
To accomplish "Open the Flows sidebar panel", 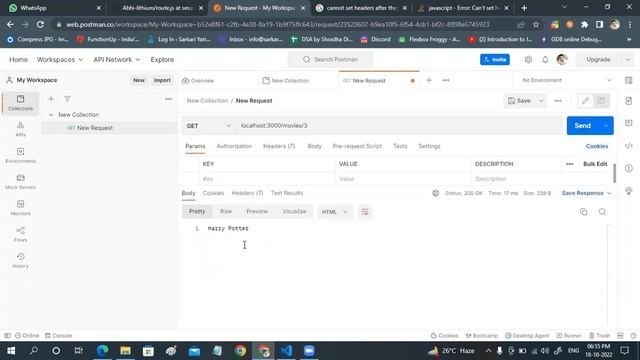I will (x=20, y=234).
